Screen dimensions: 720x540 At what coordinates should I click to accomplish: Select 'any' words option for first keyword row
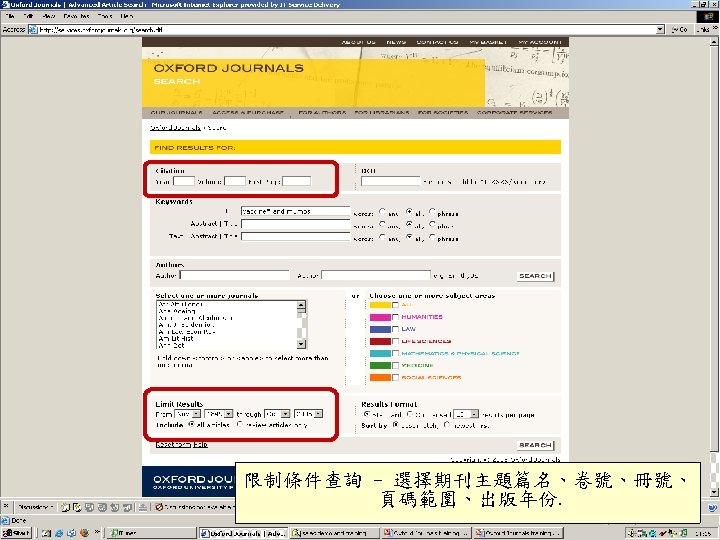(382, 212)
